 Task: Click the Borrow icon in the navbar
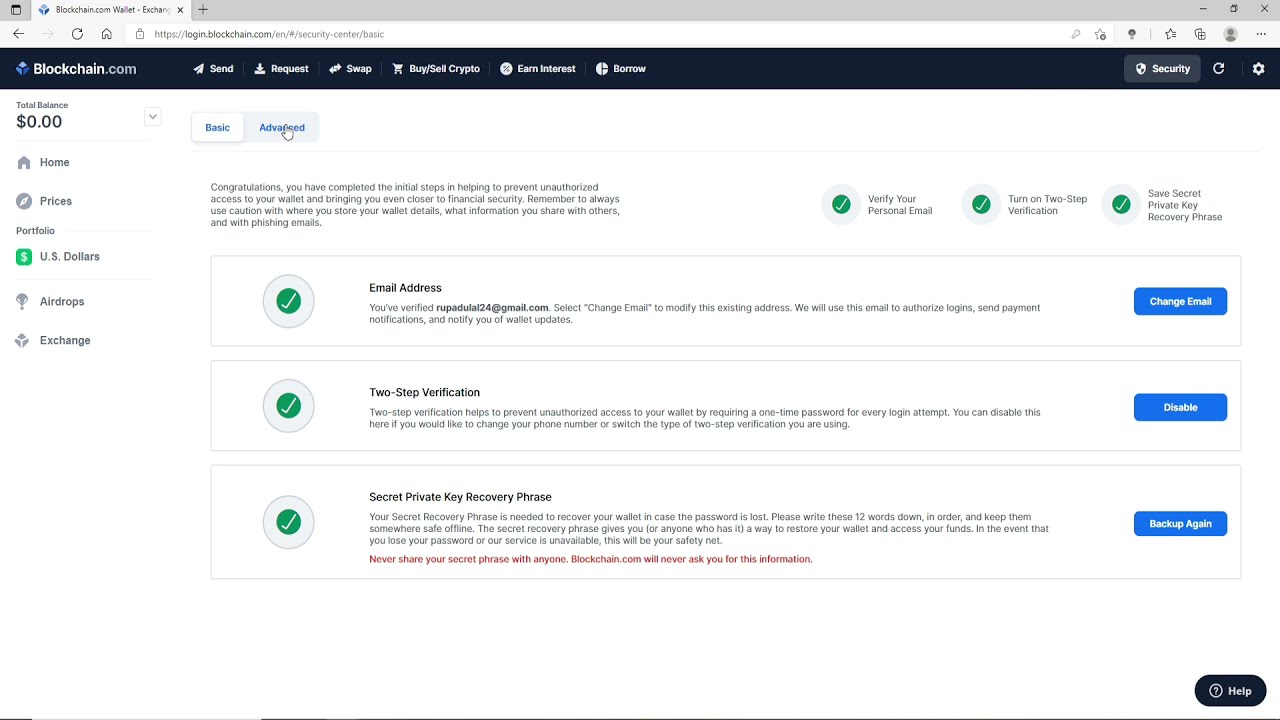pyautogui.click(x=602, y=69)
